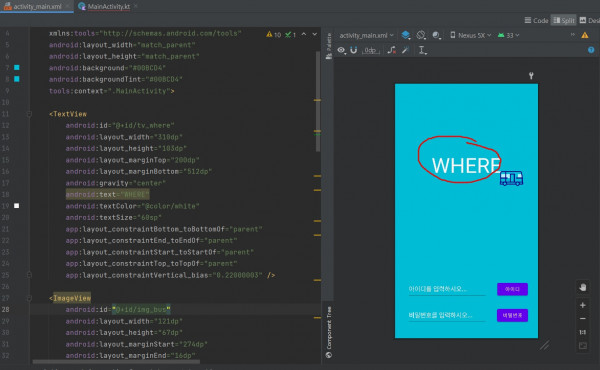
Task: Switch to Code view mode
Action: coord(536,20)
